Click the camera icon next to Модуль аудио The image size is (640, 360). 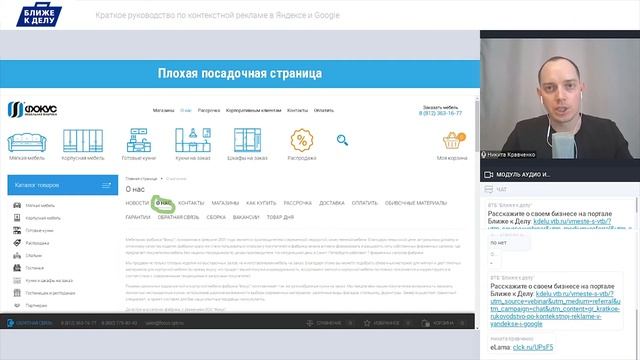(x=489, y=174)
